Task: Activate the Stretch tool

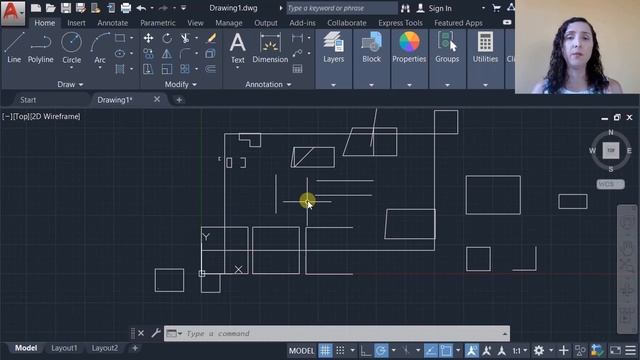Action: [x=149, y=69]
